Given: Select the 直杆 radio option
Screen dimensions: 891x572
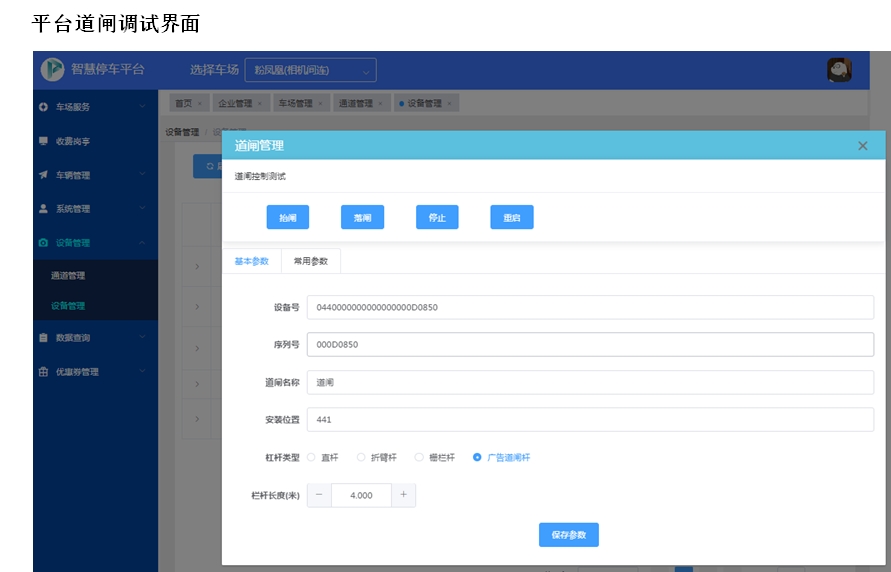Looking at the screenshot, I should [311, 457].
